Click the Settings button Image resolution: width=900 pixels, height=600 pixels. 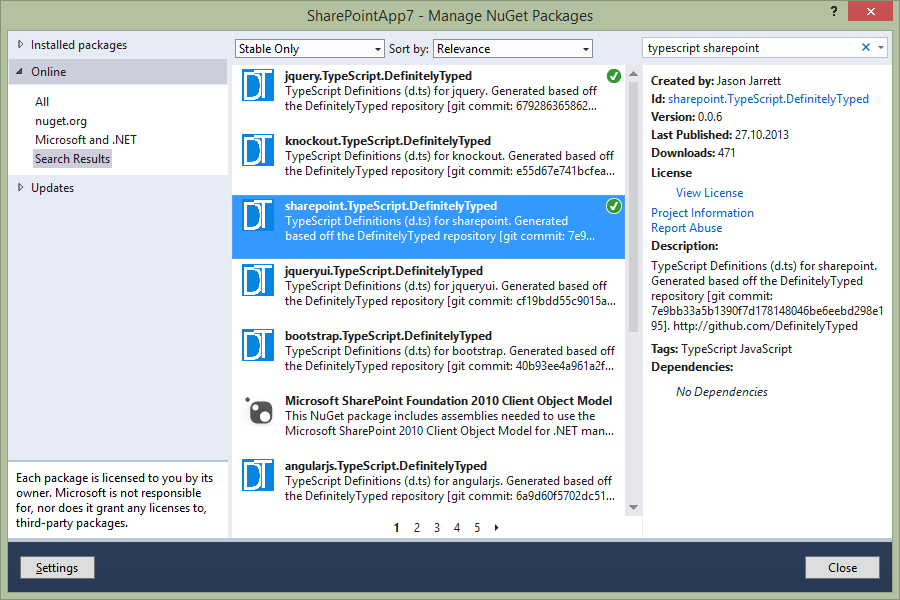click(x=57, y=568)
